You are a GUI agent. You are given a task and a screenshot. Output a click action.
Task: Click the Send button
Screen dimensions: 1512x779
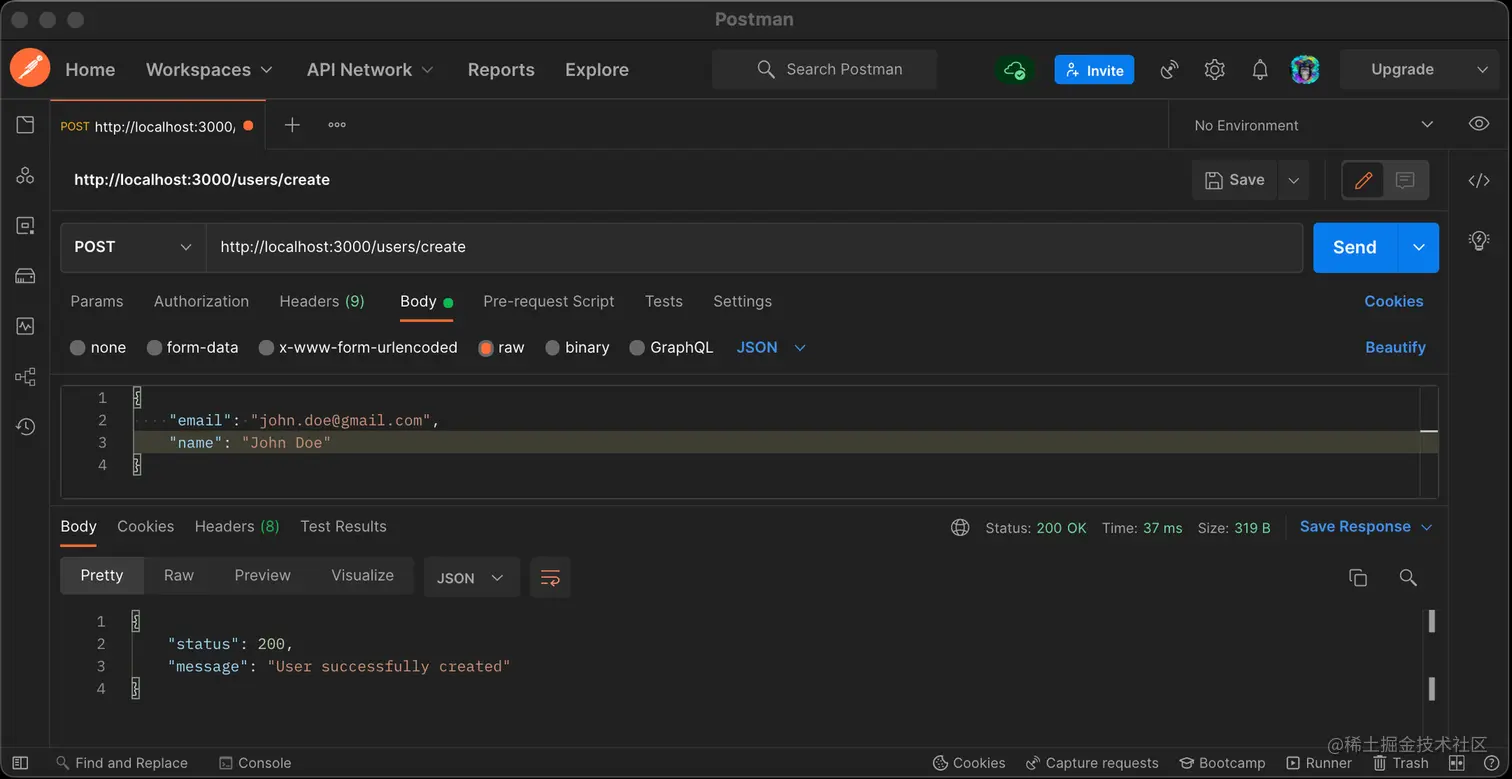click(x=1353, y=247)
